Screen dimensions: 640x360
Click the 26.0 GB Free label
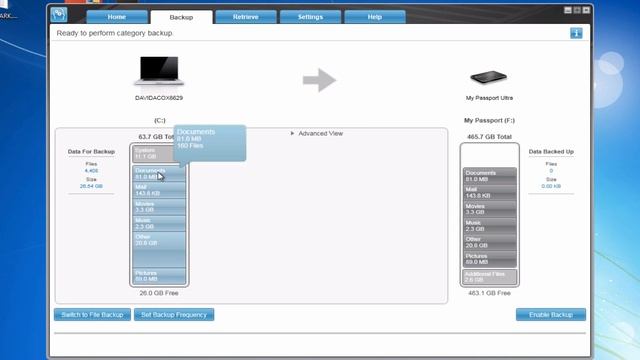[x=159, y=293]
